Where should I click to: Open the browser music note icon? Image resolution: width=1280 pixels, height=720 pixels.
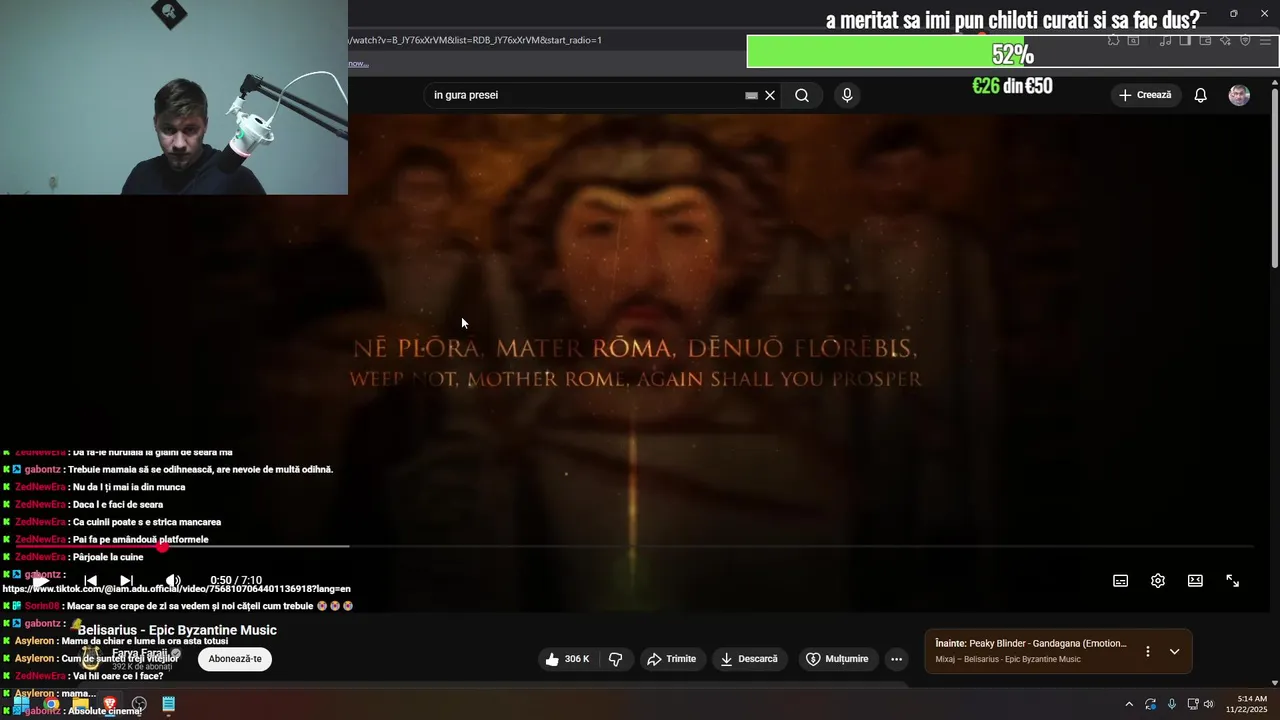1165,41
